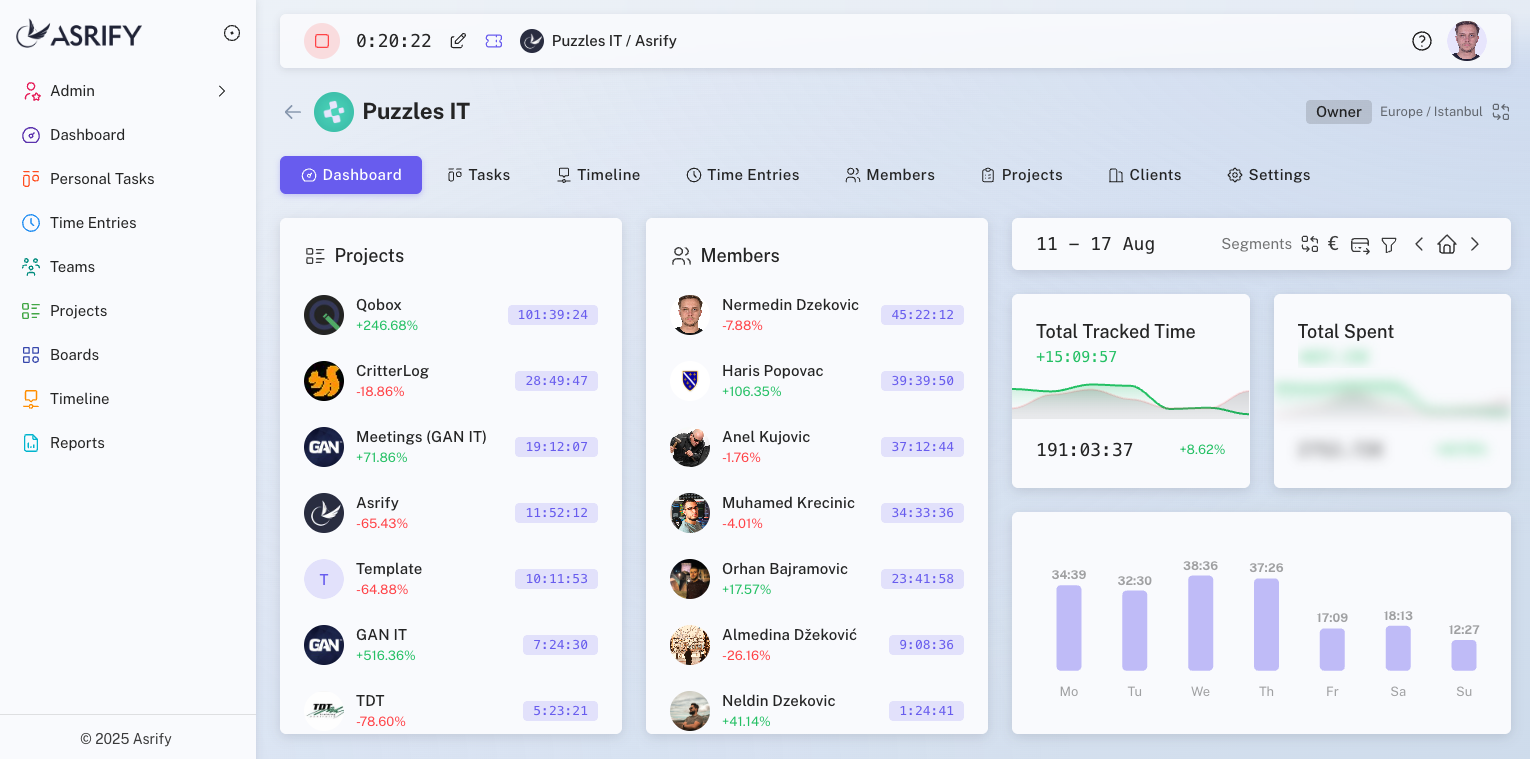Click the billing card icon
Screen dimensions: 1530x759
1360,245
